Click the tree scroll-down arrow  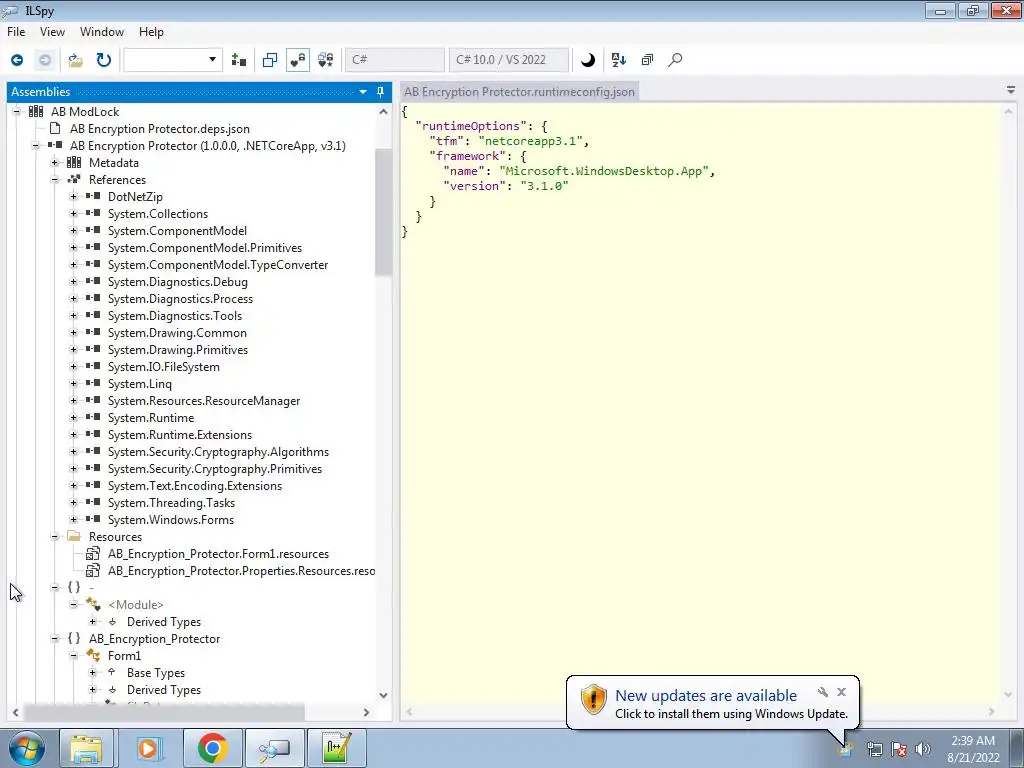coord(383,696)
